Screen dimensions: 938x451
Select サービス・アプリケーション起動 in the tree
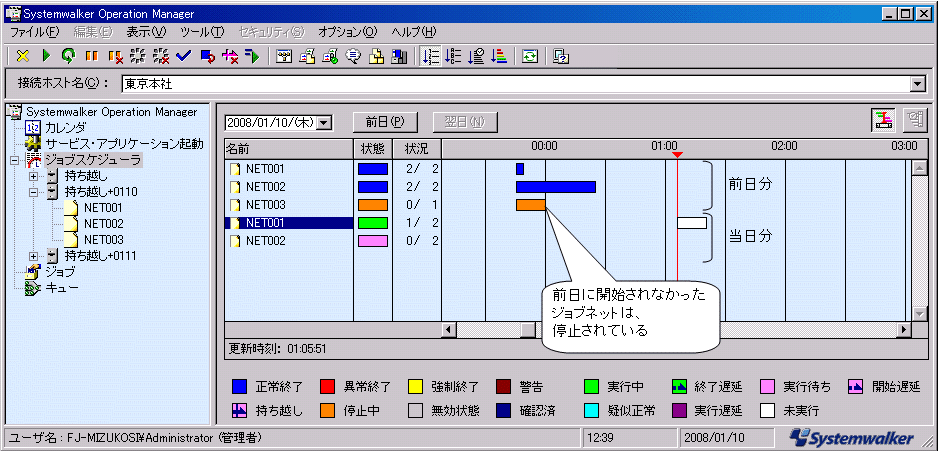pyautogui.click(x=124, y=144)
